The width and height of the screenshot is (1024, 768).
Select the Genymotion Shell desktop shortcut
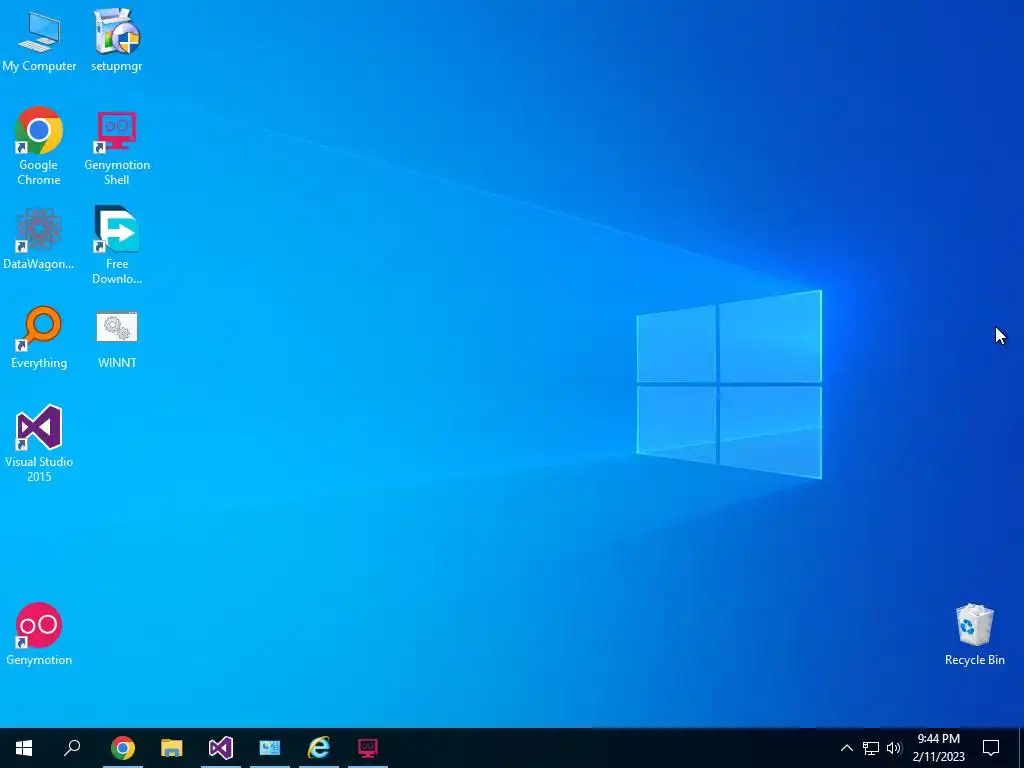click(x=117, y=146)
